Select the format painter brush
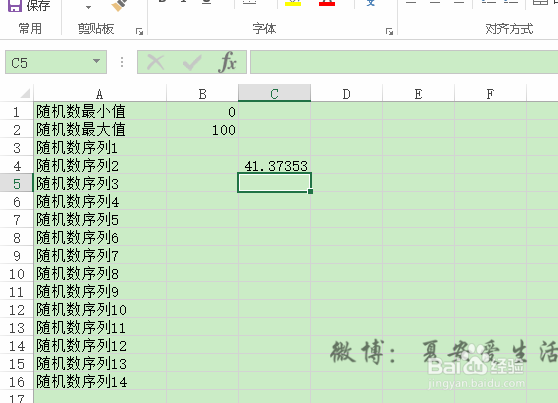Image resolution: width=558 pixels, height=403 pixels. pos(119,5)
